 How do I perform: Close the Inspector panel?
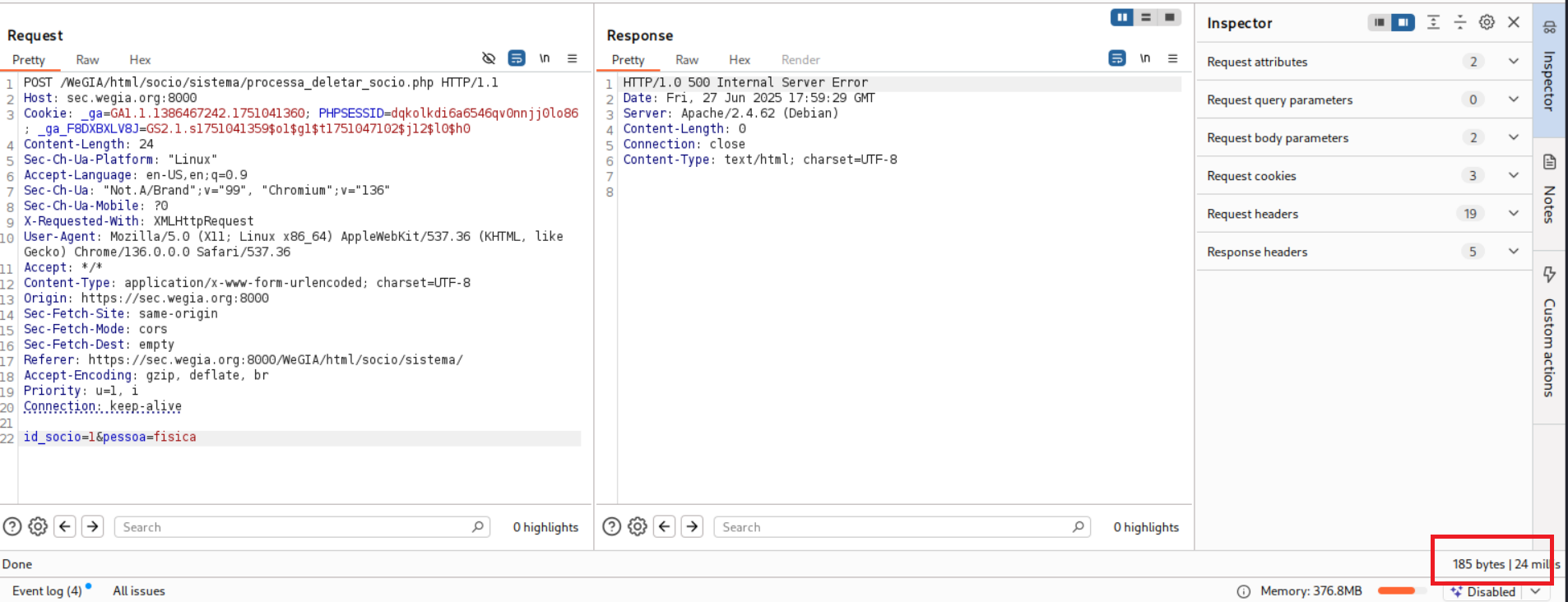tap(1514, 22)
